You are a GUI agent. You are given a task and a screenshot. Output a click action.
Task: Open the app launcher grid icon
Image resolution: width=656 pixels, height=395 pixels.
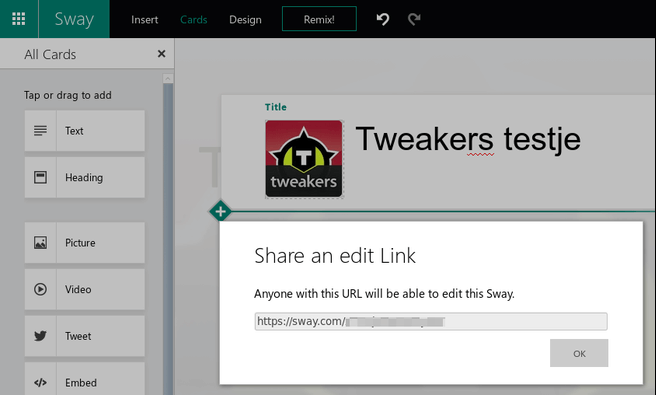click(18, 19)
